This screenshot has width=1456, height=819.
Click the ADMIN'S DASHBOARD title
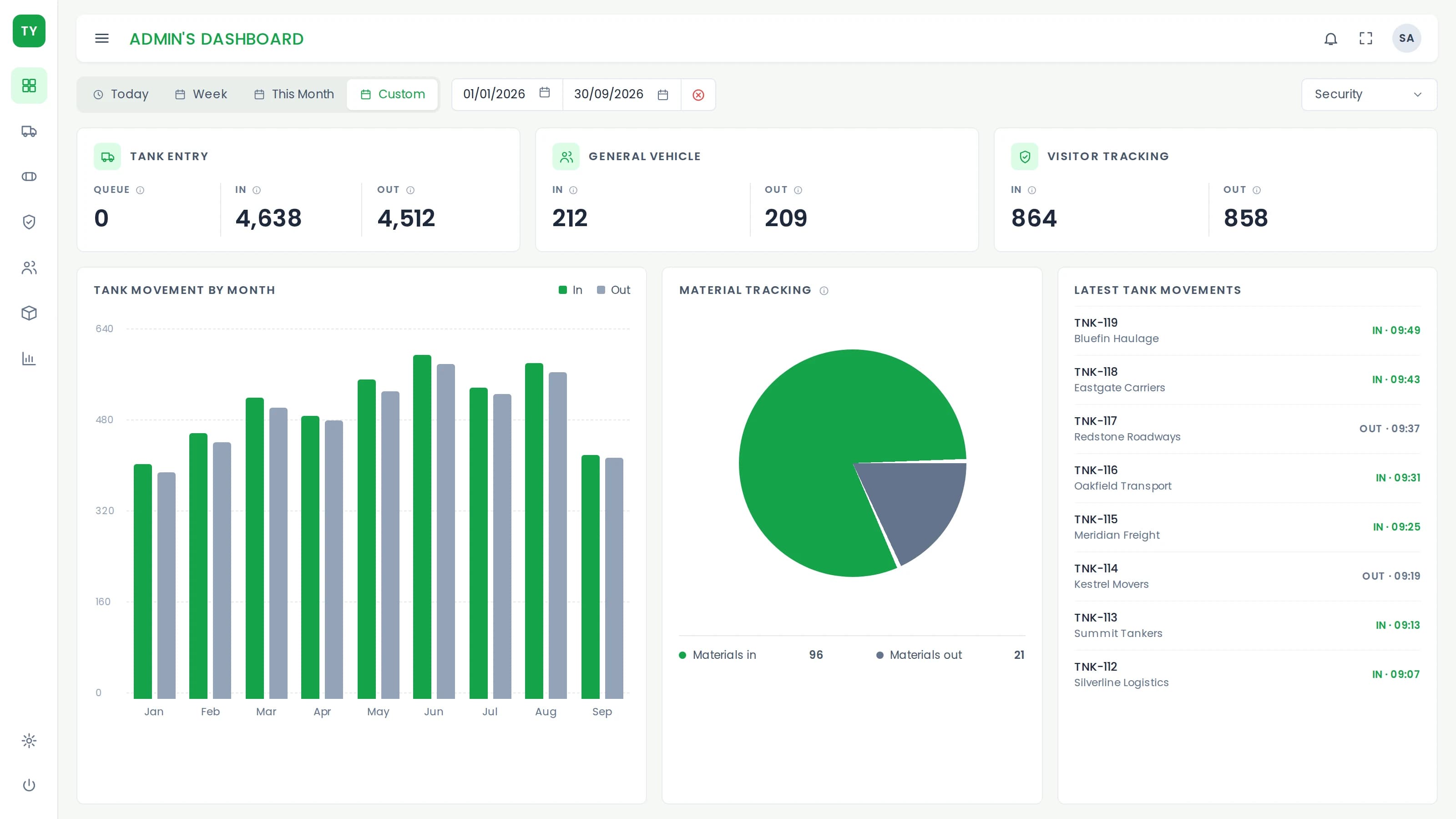217,39
